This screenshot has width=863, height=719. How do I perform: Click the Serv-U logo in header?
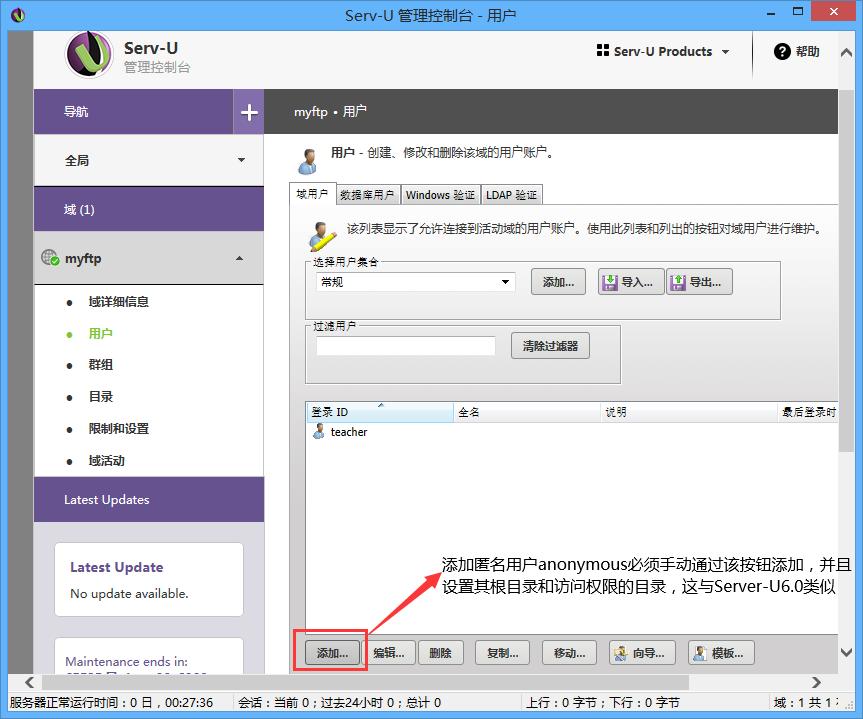click(x=89, y=54)
